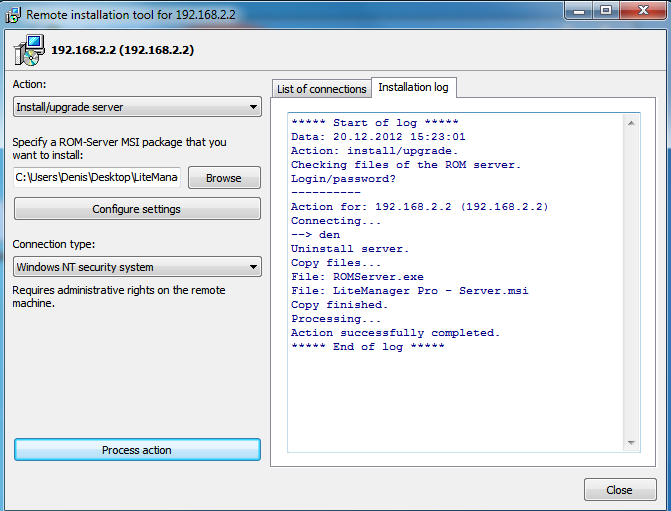Click the log line 'Action: install/upgrade.'
671x511 pixels.
coord(374,151)
